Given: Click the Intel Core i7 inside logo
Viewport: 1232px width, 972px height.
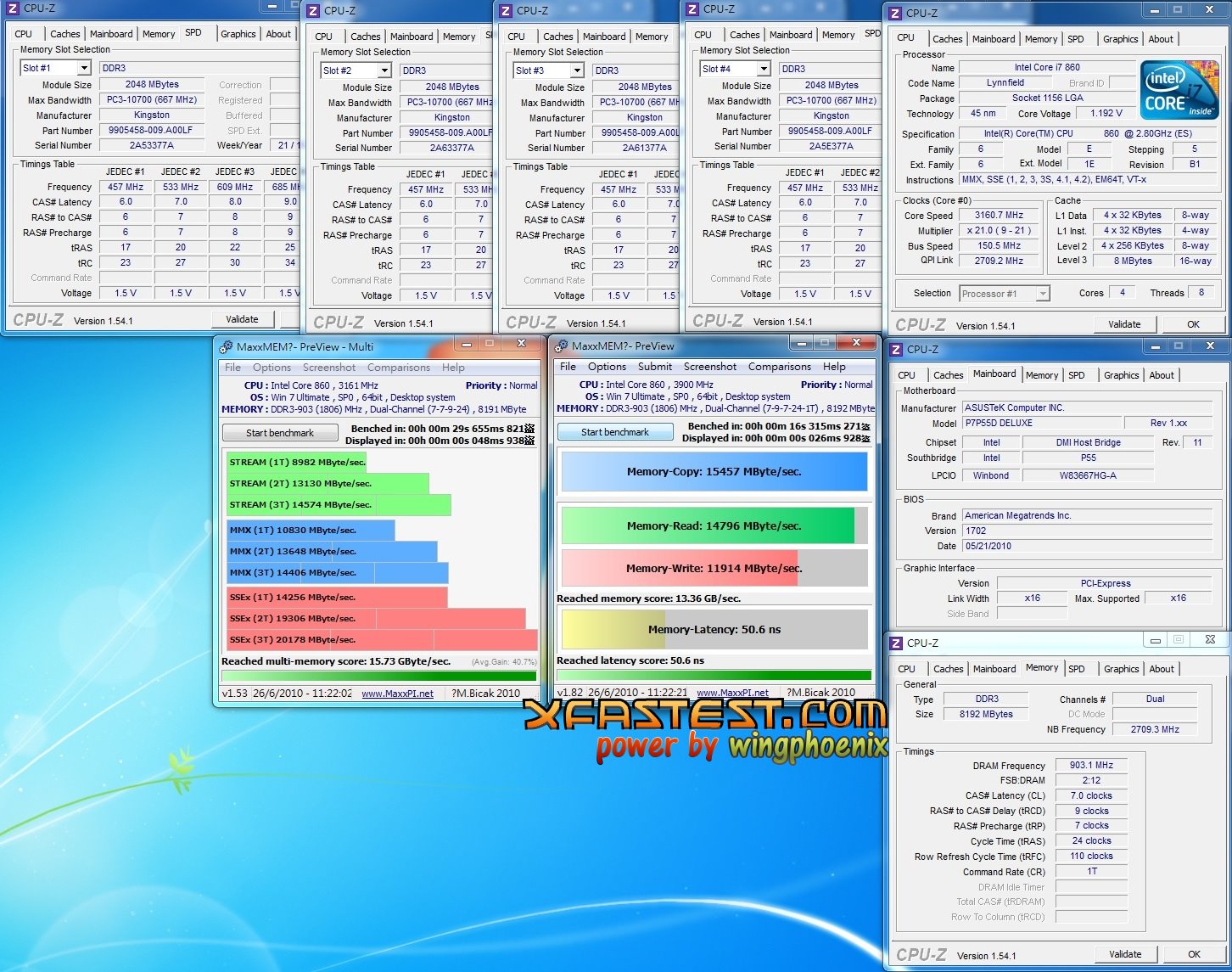Looking at the screenshot, I should (x=1179, y=89).
